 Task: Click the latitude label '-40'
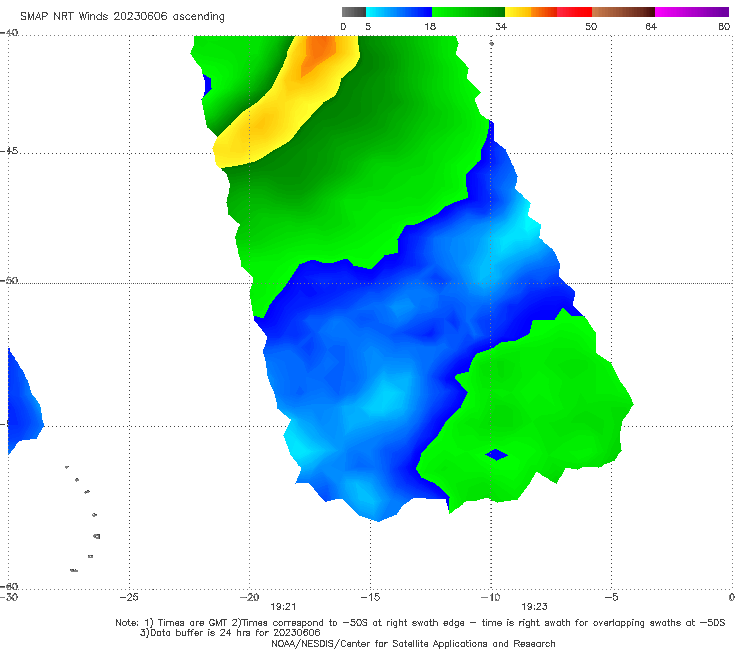(9, 33)
